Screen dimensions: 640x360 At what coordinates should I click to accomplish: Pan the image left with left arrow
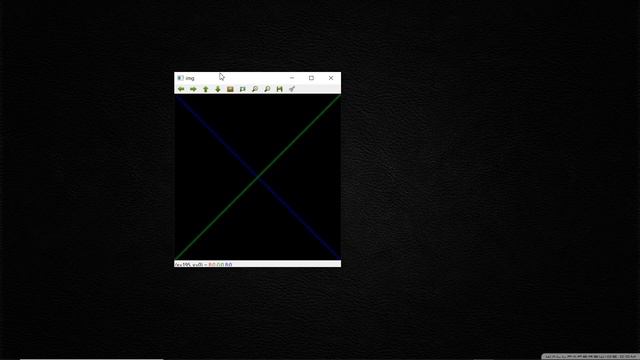tap(181, 89)
